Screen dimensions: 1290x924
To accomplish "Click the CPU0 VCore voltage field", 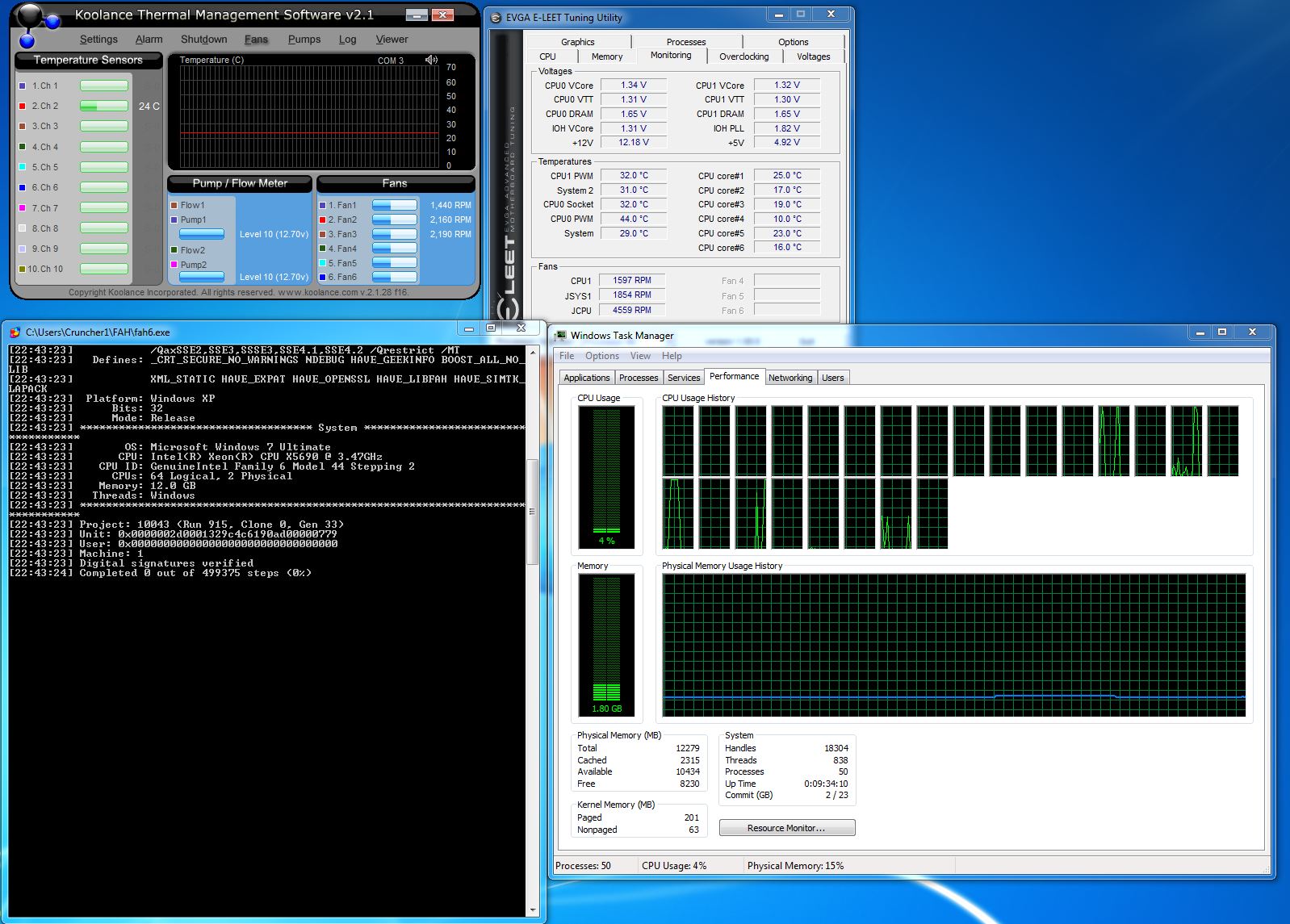I will 634,85.
